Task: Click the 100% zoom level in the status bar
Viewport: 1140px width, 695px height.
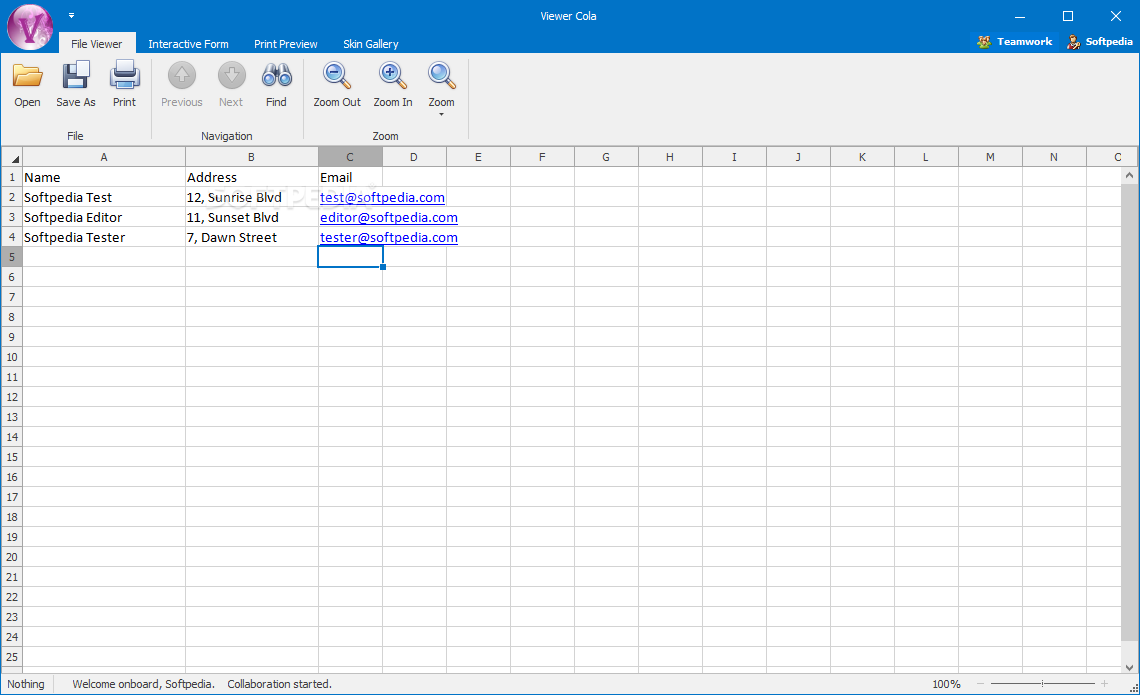Action: click(946, 684)
